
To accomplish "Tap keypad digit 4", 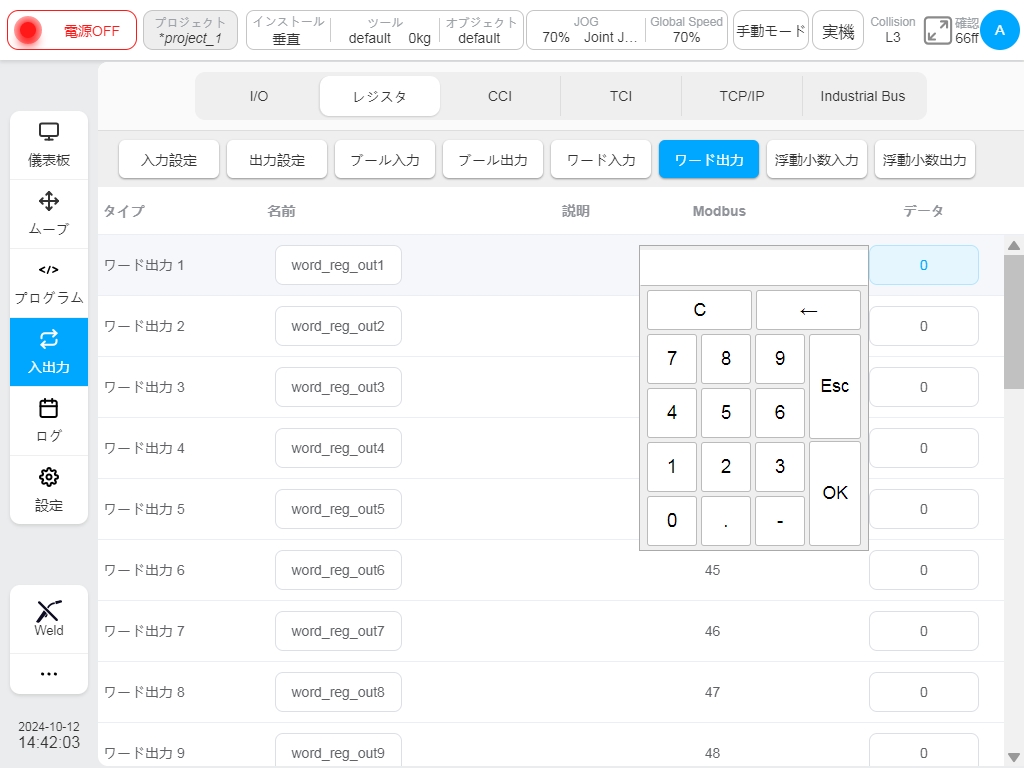I will click(672, 413).
